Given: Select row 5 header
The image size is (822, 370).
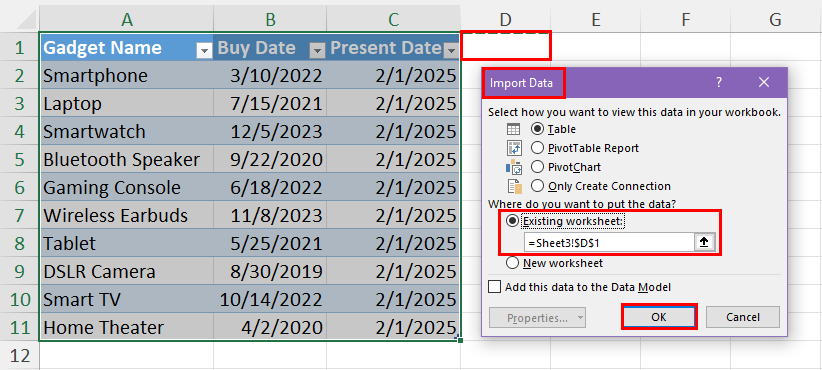Looking at the screenshot, I should (x=19, y=159).
